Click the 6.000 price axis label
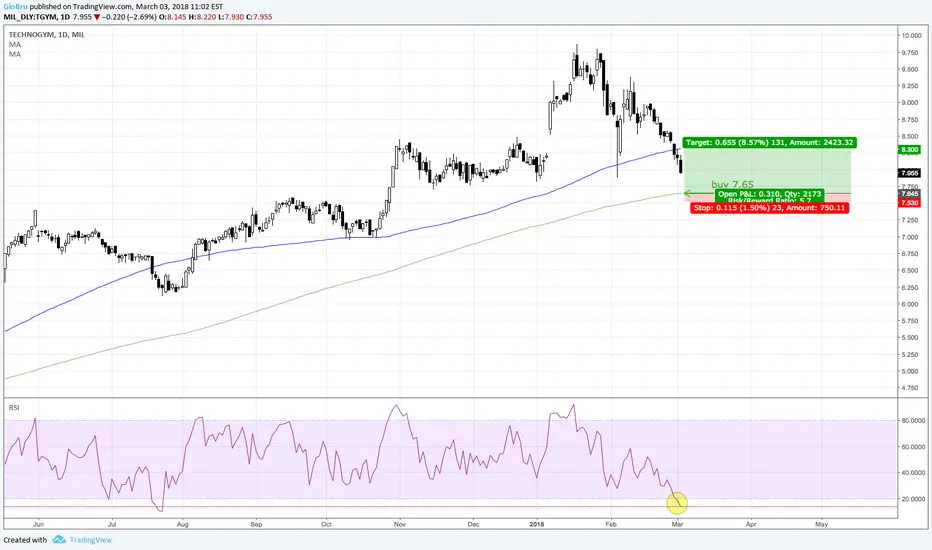 coord(910,304)
